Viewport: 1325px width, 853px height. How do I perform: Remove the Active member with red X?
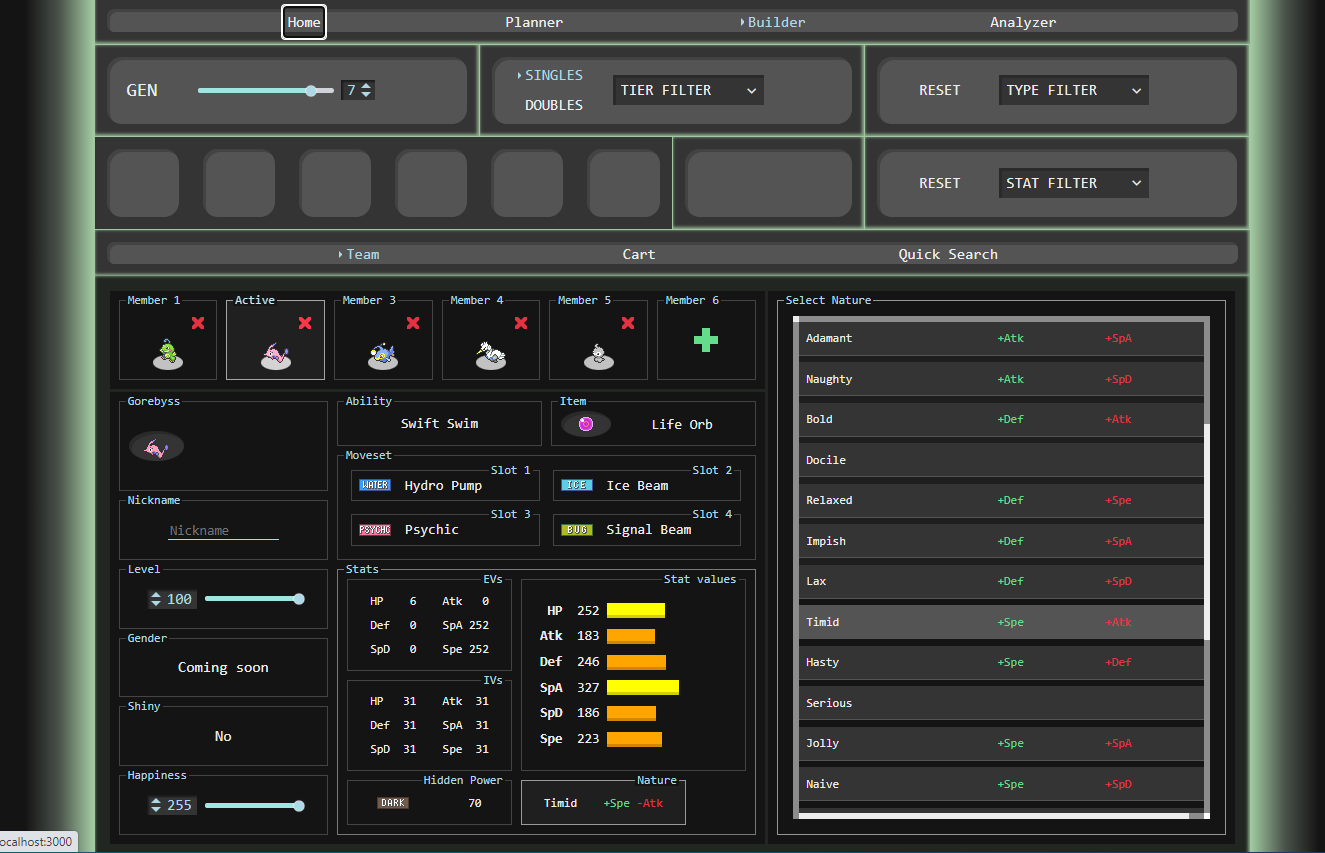click(x=305, y=323)
